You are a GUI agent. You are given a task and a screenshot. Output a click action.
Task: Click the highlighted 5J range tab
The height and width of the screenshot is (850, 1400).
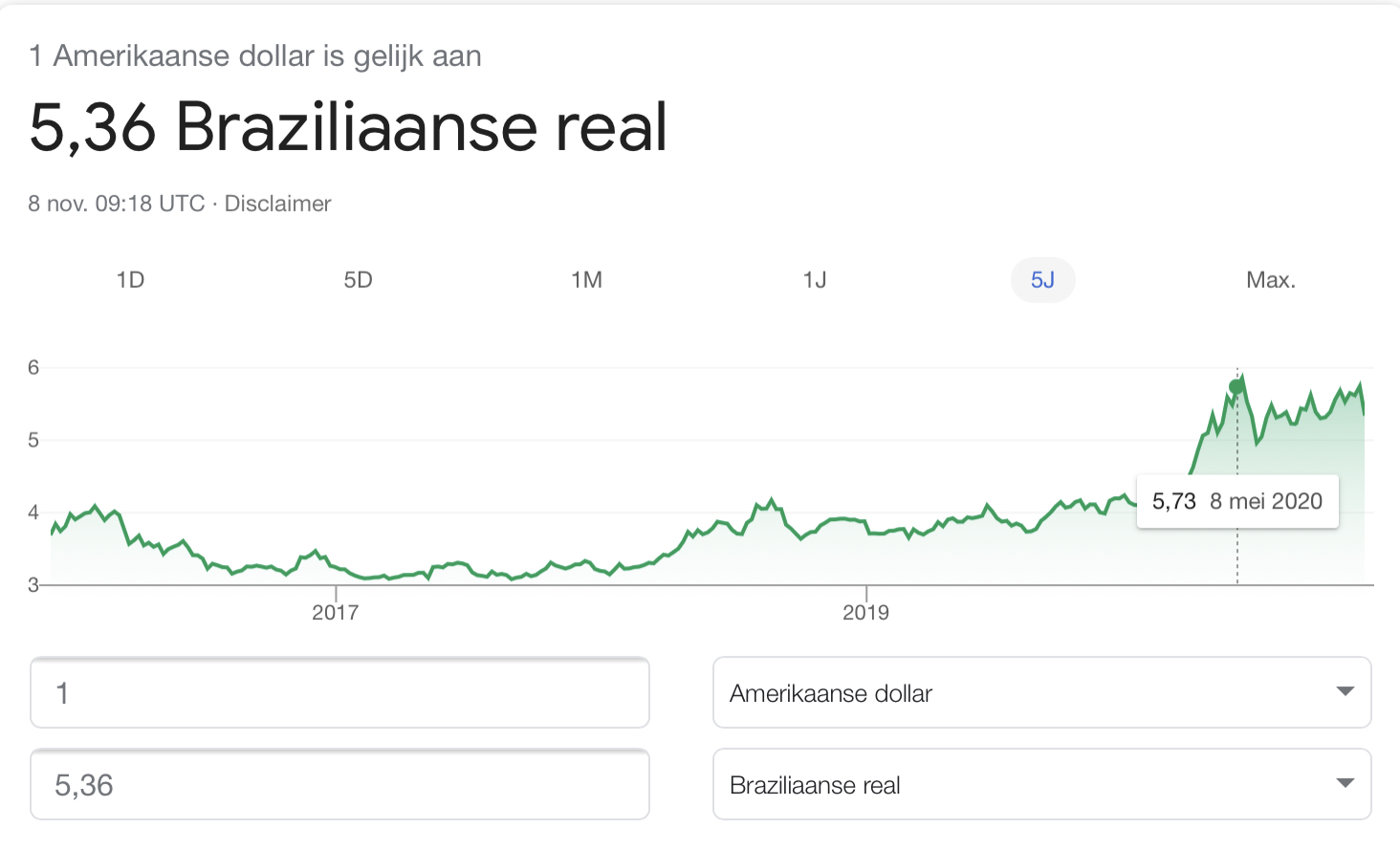(x=1042, y=280)
